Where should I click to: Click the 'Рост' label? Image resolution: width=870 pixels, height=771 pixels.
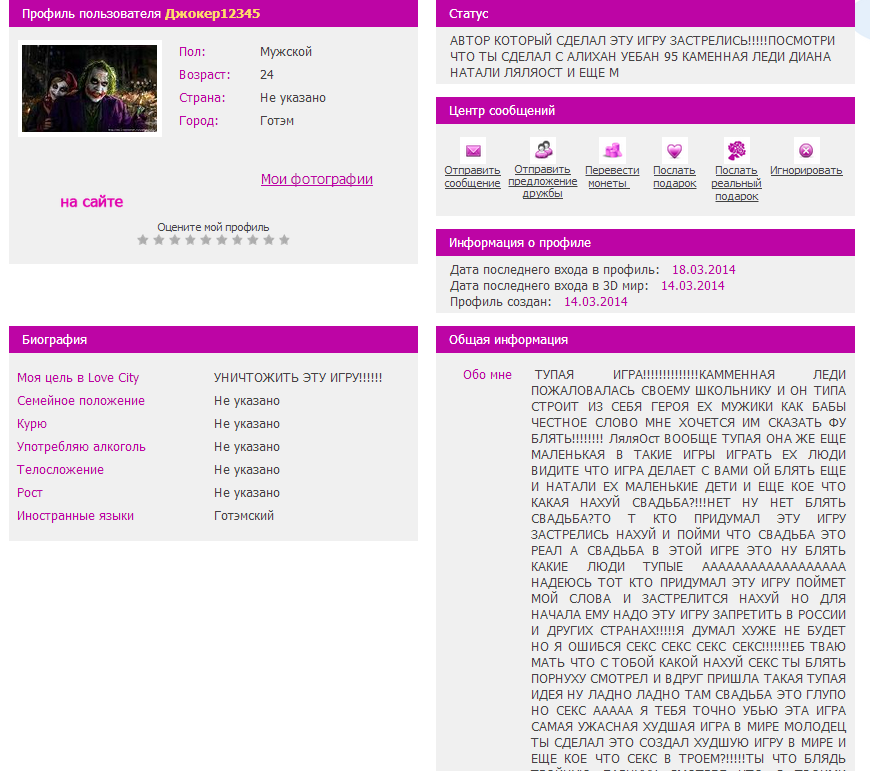pos(29,493)
